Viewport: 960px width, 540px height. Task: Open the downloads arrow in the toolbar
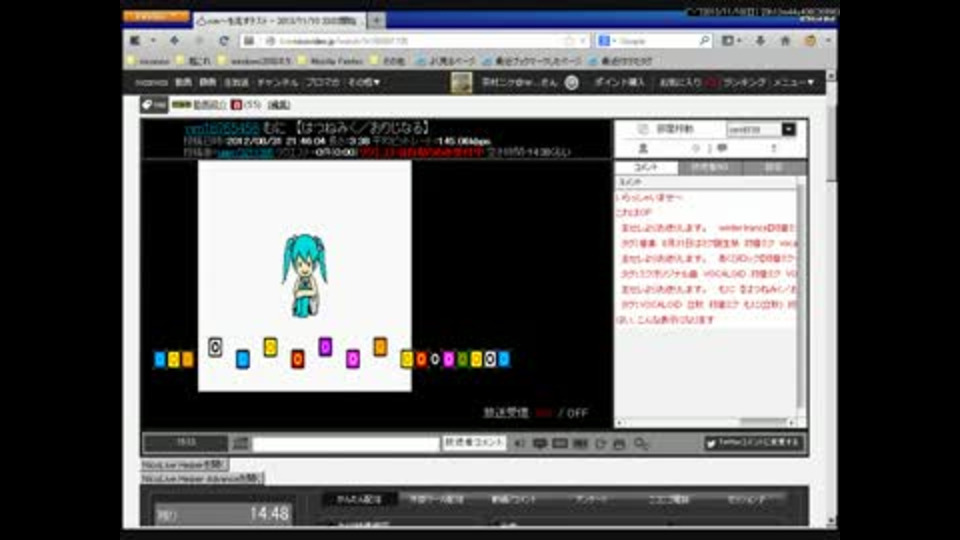(760, 40)
